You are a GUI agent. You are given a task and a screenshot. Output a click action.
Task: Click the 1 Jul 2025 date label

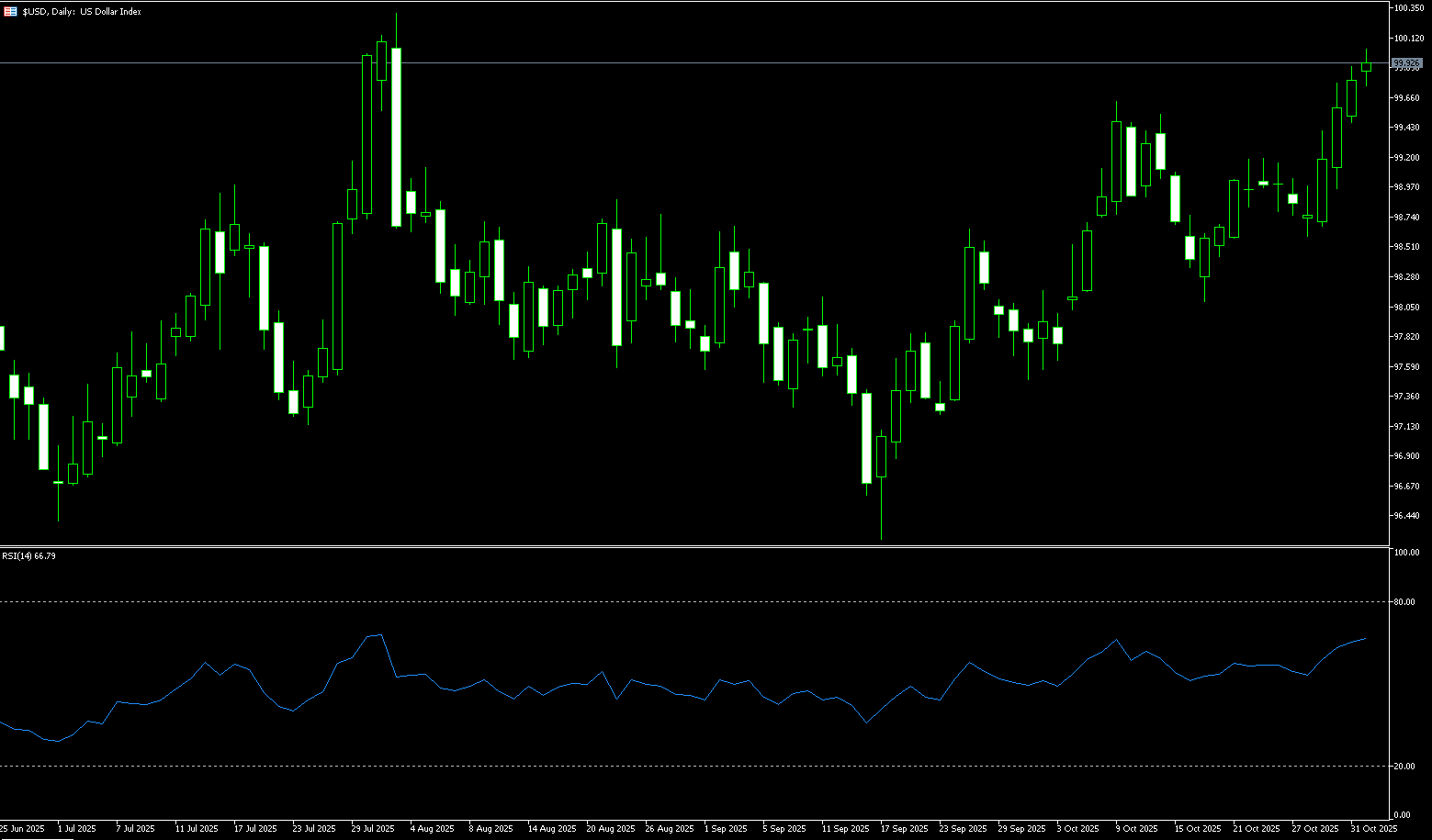pos(76,829)
